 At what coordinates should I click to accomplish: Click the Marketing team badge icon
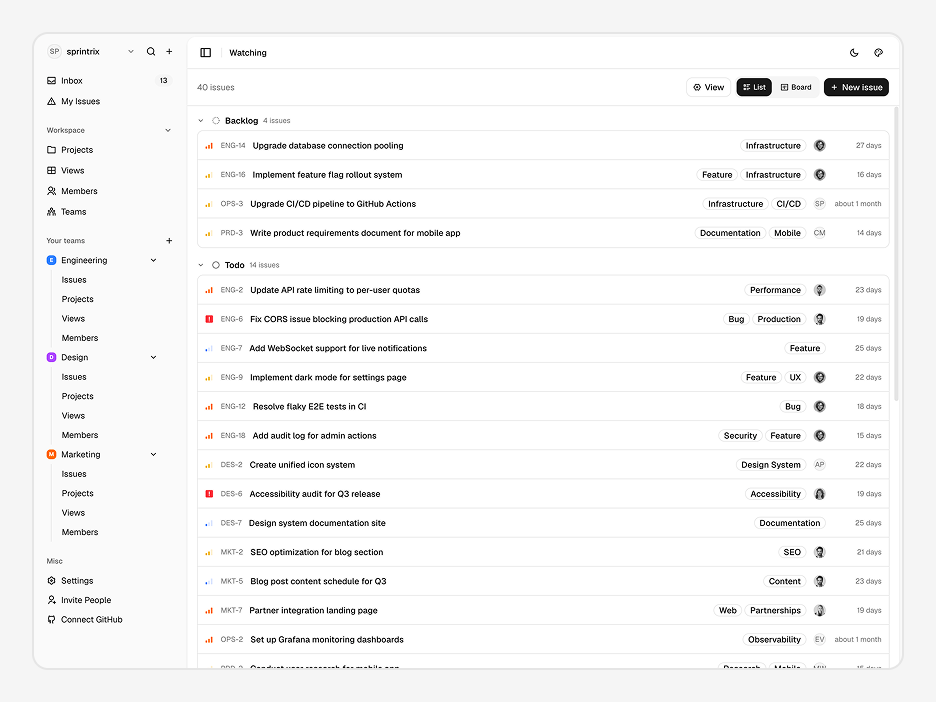(51, 454)
